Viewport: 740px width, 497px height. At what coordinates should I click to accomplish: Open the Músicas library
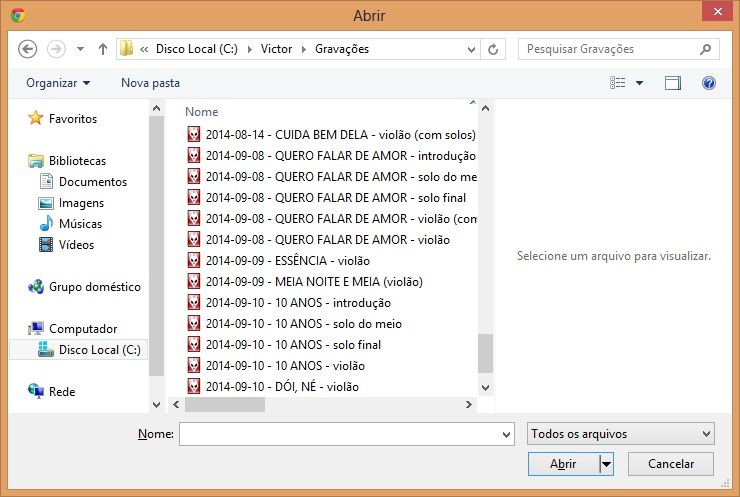coord(70,224)
